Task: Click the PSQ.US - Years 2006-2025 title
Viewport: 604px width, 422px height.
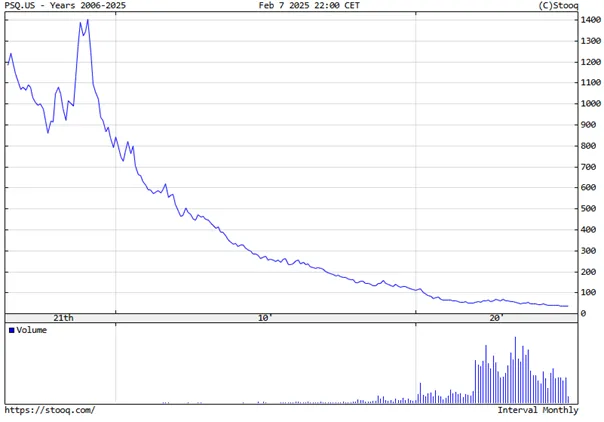Action: 65,5
